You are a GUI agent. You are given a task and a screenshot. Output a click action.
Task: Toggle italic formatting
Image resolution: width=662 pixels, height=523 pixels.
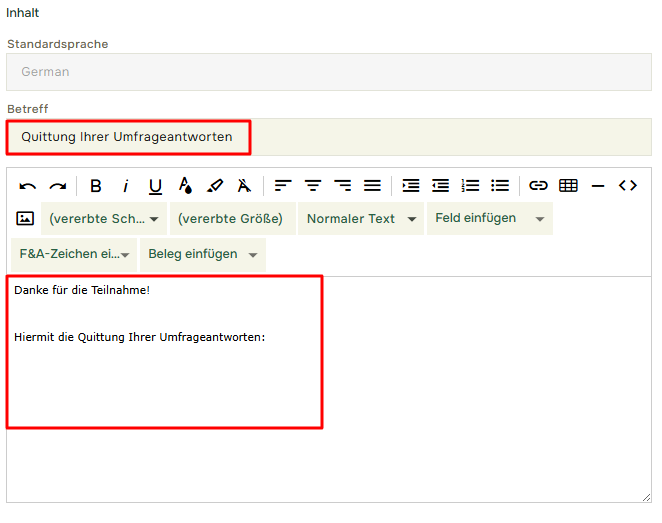point(126,186)
